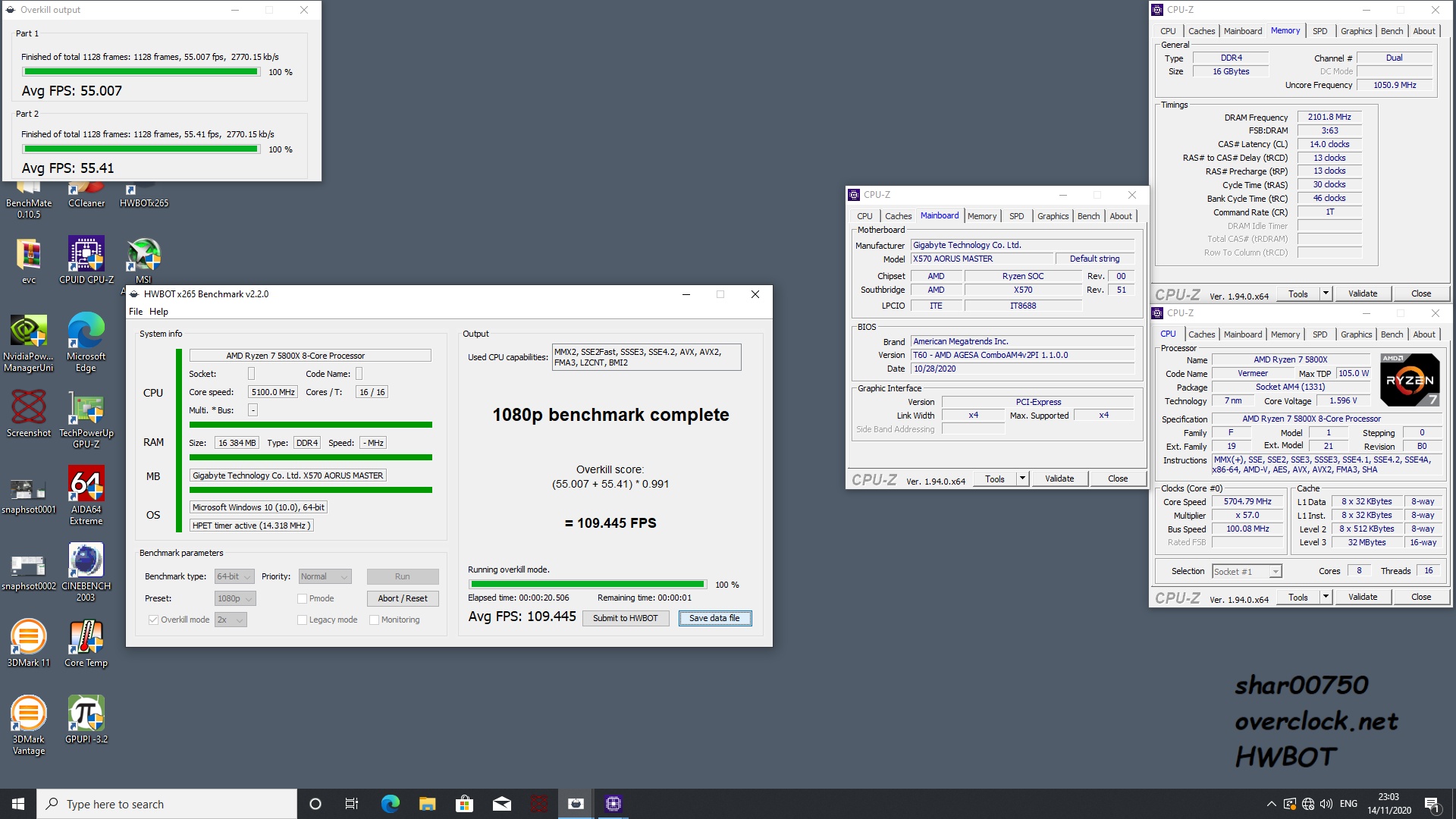Enable the Pmode checkbox

pos(302,598)
